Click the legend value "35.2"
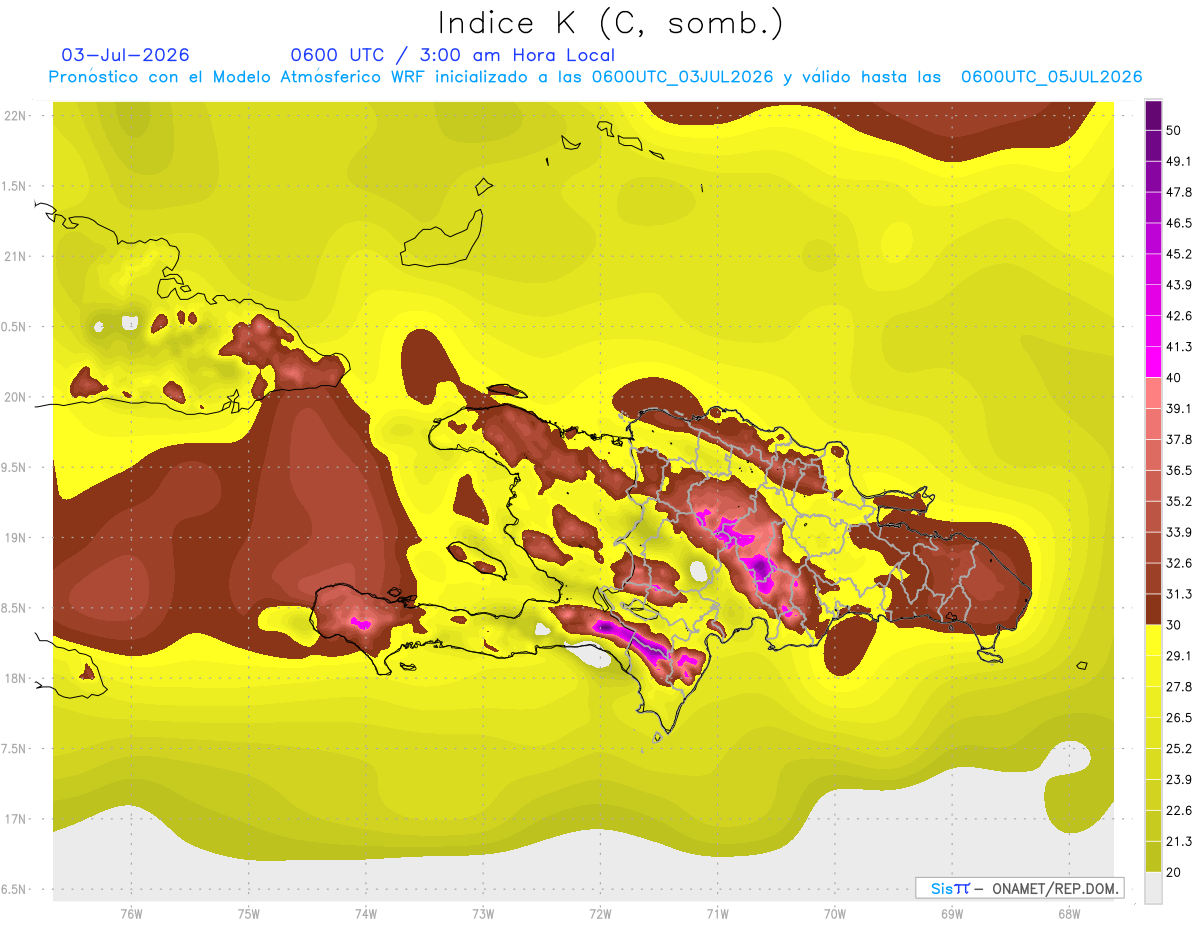The height and width of the screenshot is (927, 1200). (x=1178, y=501)
